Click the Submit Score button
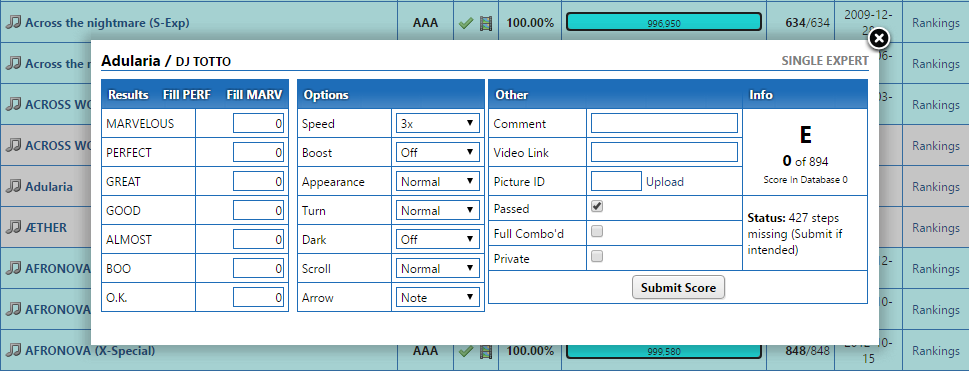The image size is (969, 371). coord(678,288)
